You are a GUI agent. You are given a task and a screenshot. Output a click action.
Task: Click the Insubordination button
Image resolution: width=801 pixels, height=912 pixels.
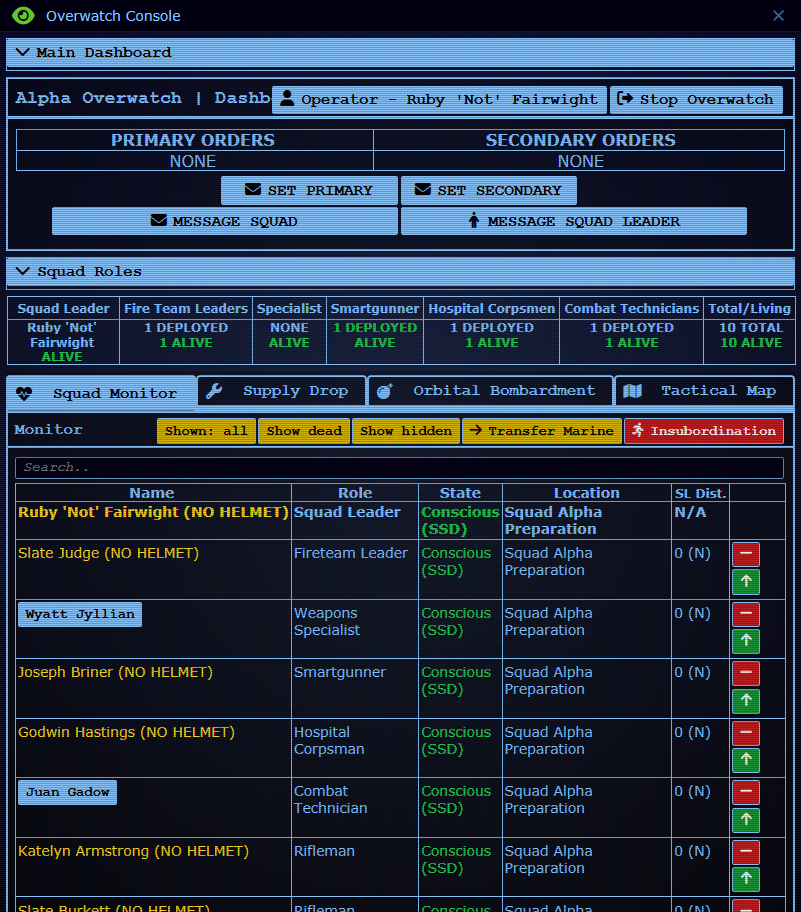[x=704, y=431]
